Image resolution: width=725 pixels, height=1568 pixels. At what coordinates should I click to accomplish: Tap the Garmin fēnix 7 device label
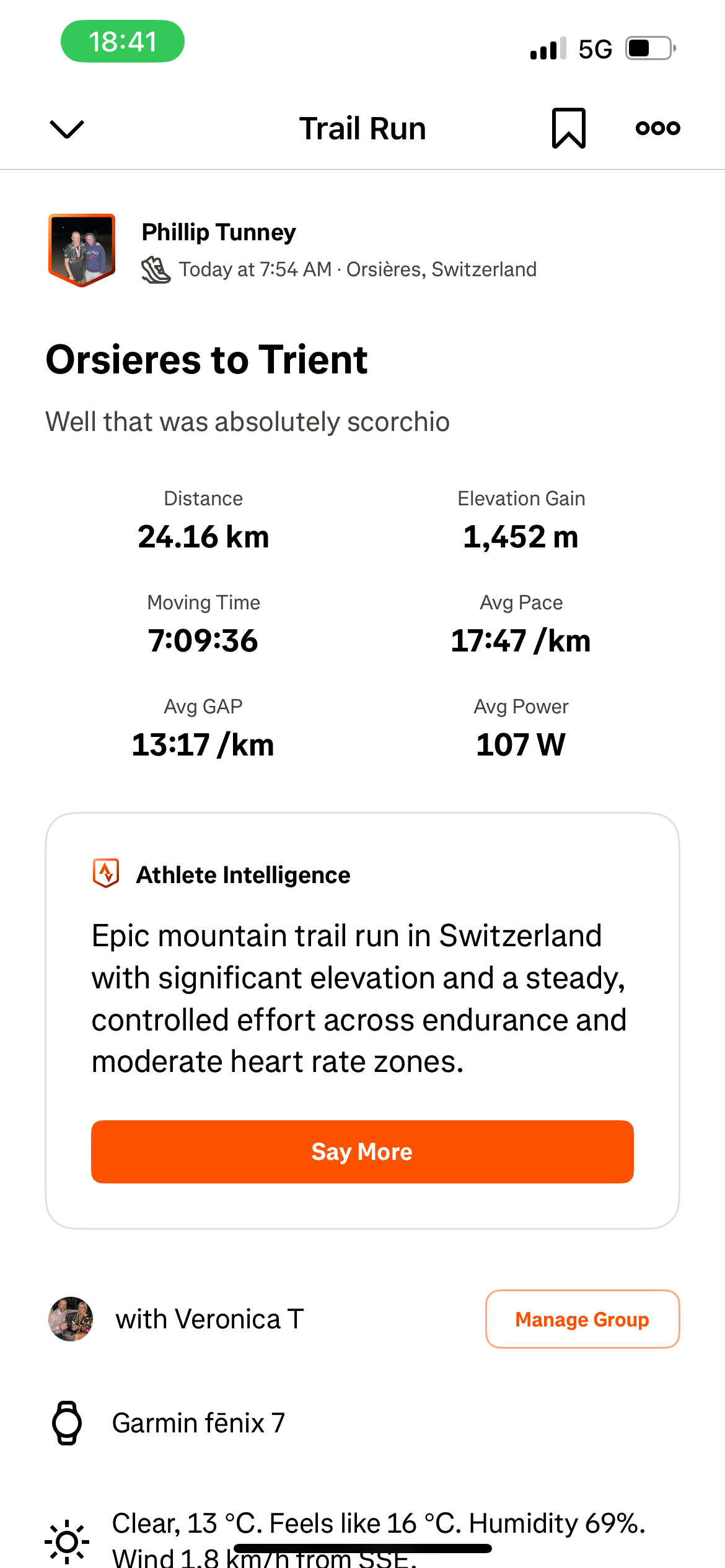[198, 1423]
